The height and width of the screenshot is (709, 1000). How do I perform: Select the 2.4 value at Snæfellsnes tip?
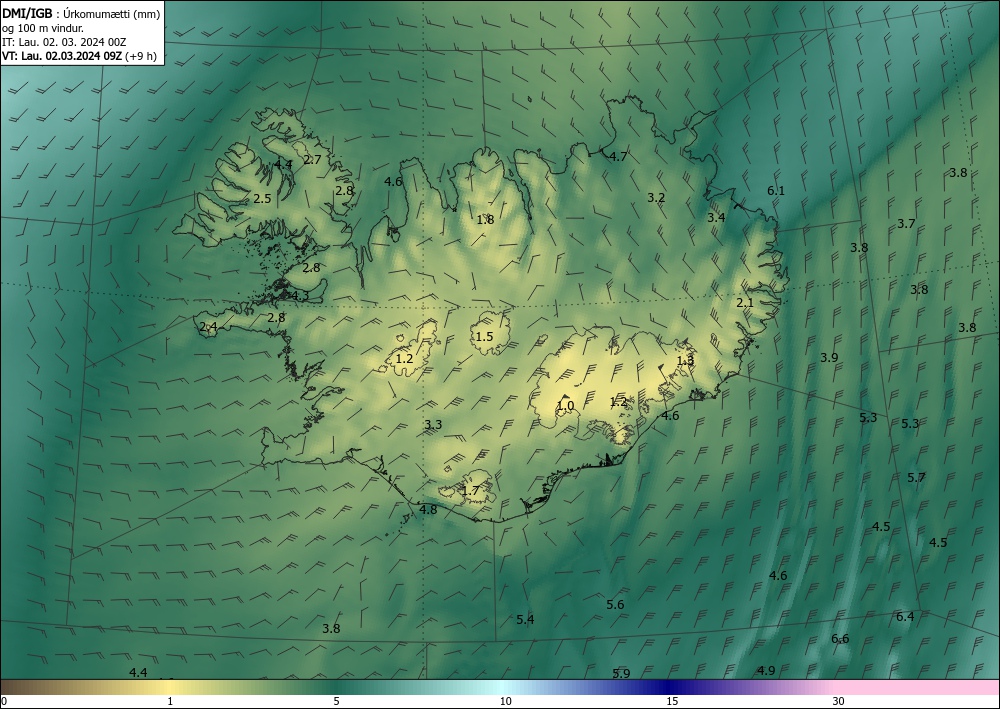[209, 327]
